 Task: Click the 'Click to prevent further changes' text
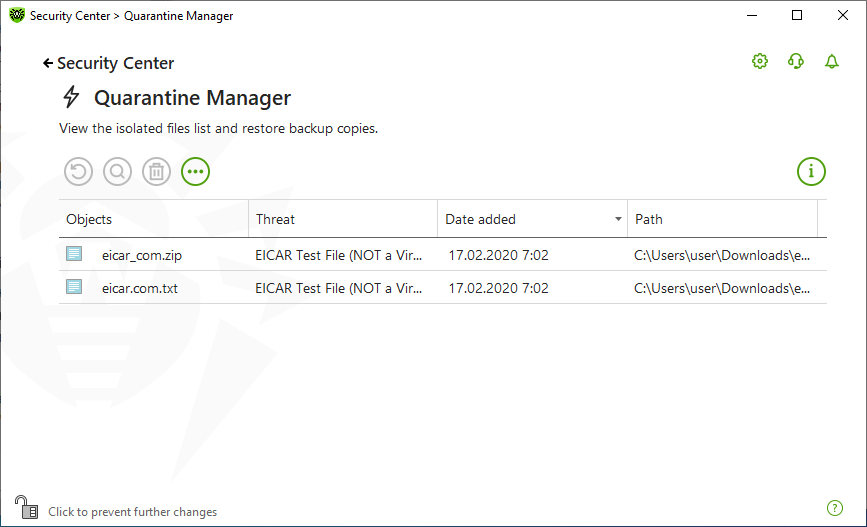pyautogui.click(x=133, y=512)
